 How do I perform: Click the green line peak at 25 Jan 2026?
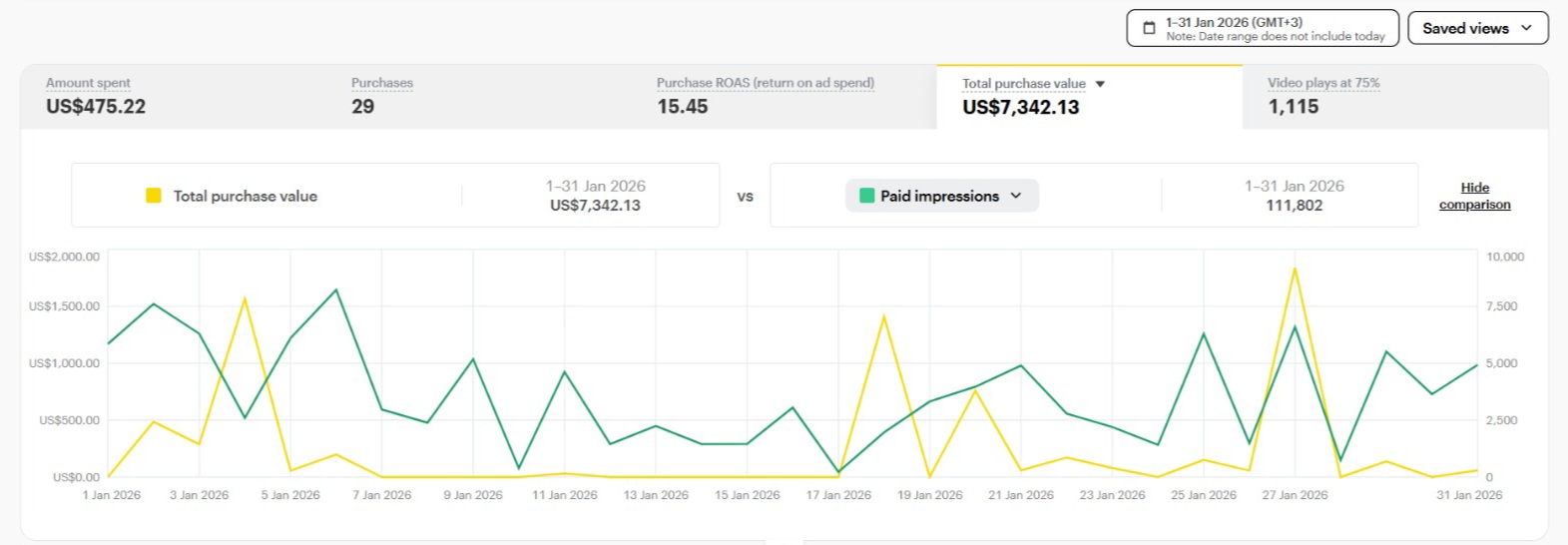[1204, 333]
